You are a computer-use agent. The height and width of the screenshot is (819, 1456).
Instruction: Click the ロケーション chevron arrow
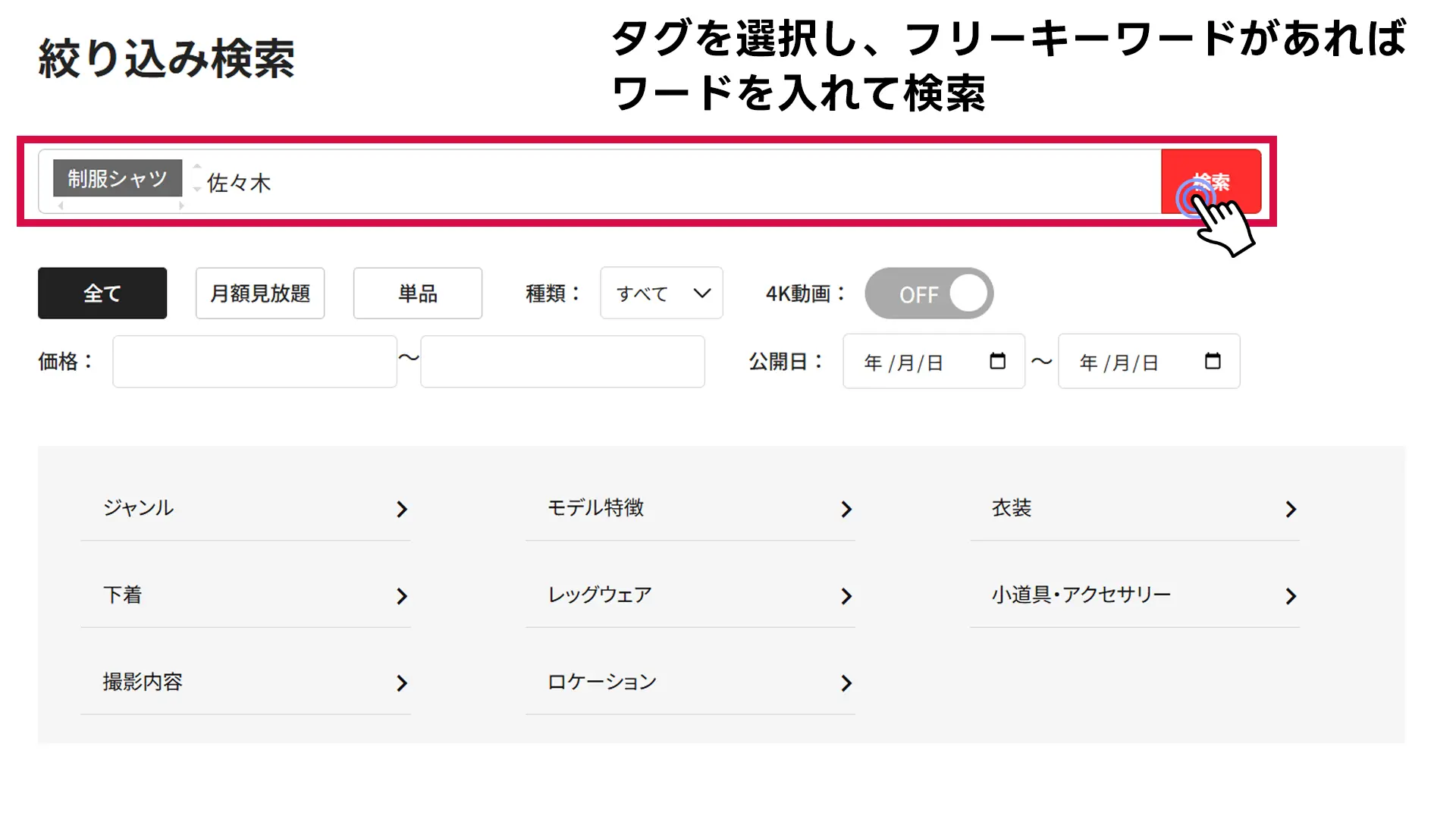click(x=846, y=683)
